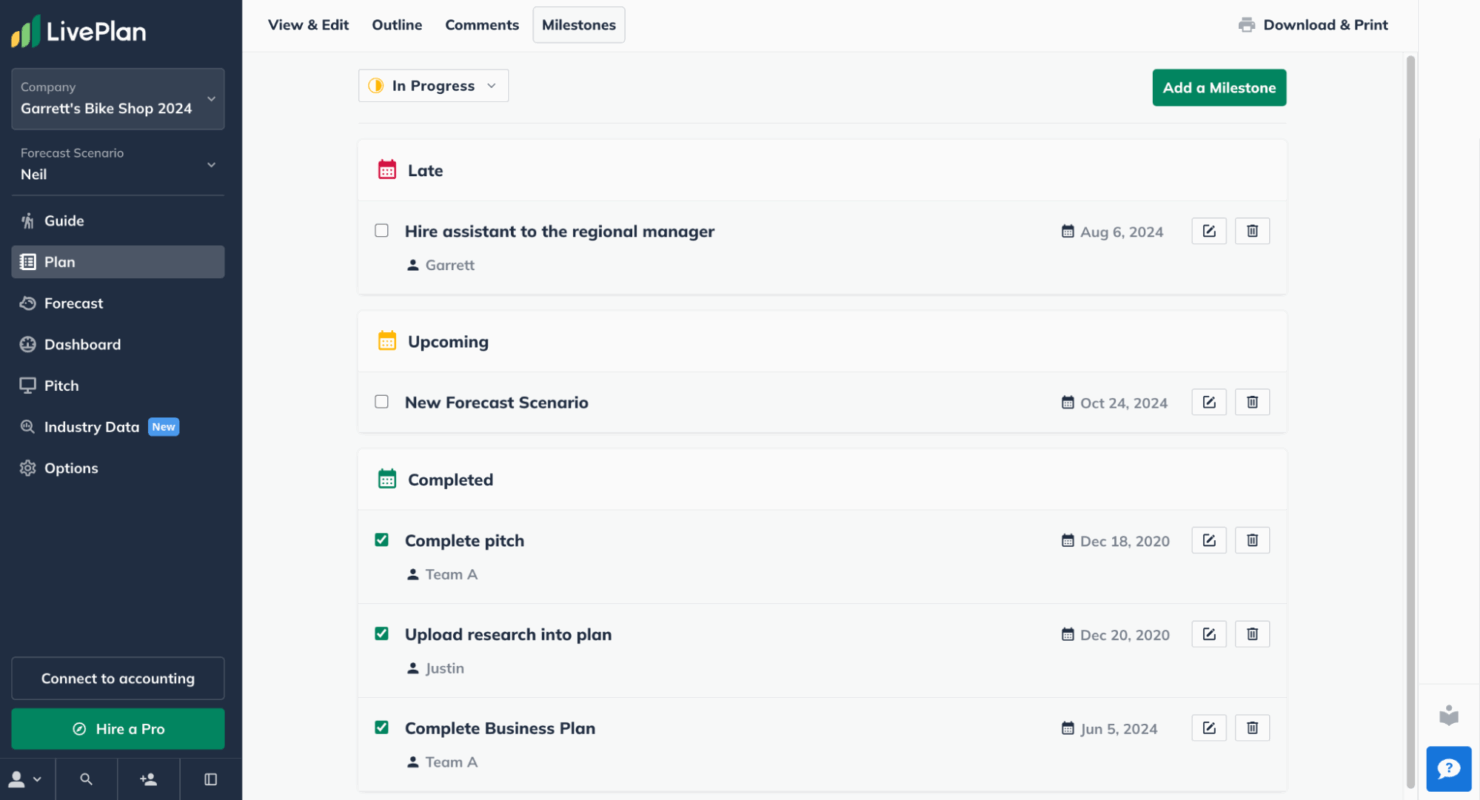This screenshot has height=800, width=1480.
Task: Click the person icon beside Garrett
Action: pyautogui.click(x=413, y=265)
